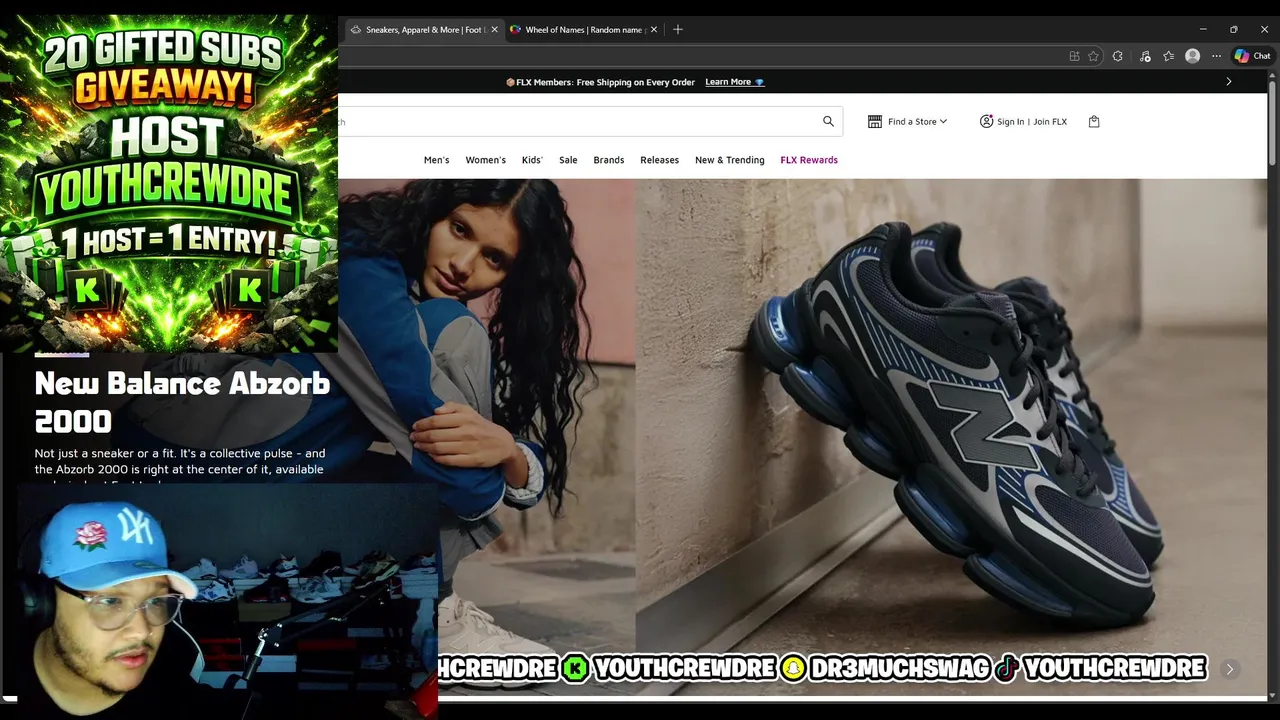Click the store building icon
1280x720 pixels.
(875, 121)
